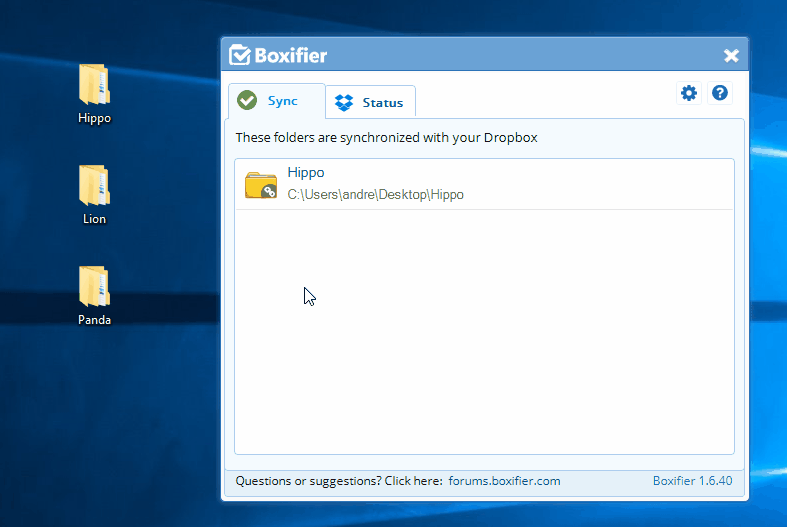Open the forums.boxifier.com link
The height and width of the screenshot is (527, 787).
504,481
